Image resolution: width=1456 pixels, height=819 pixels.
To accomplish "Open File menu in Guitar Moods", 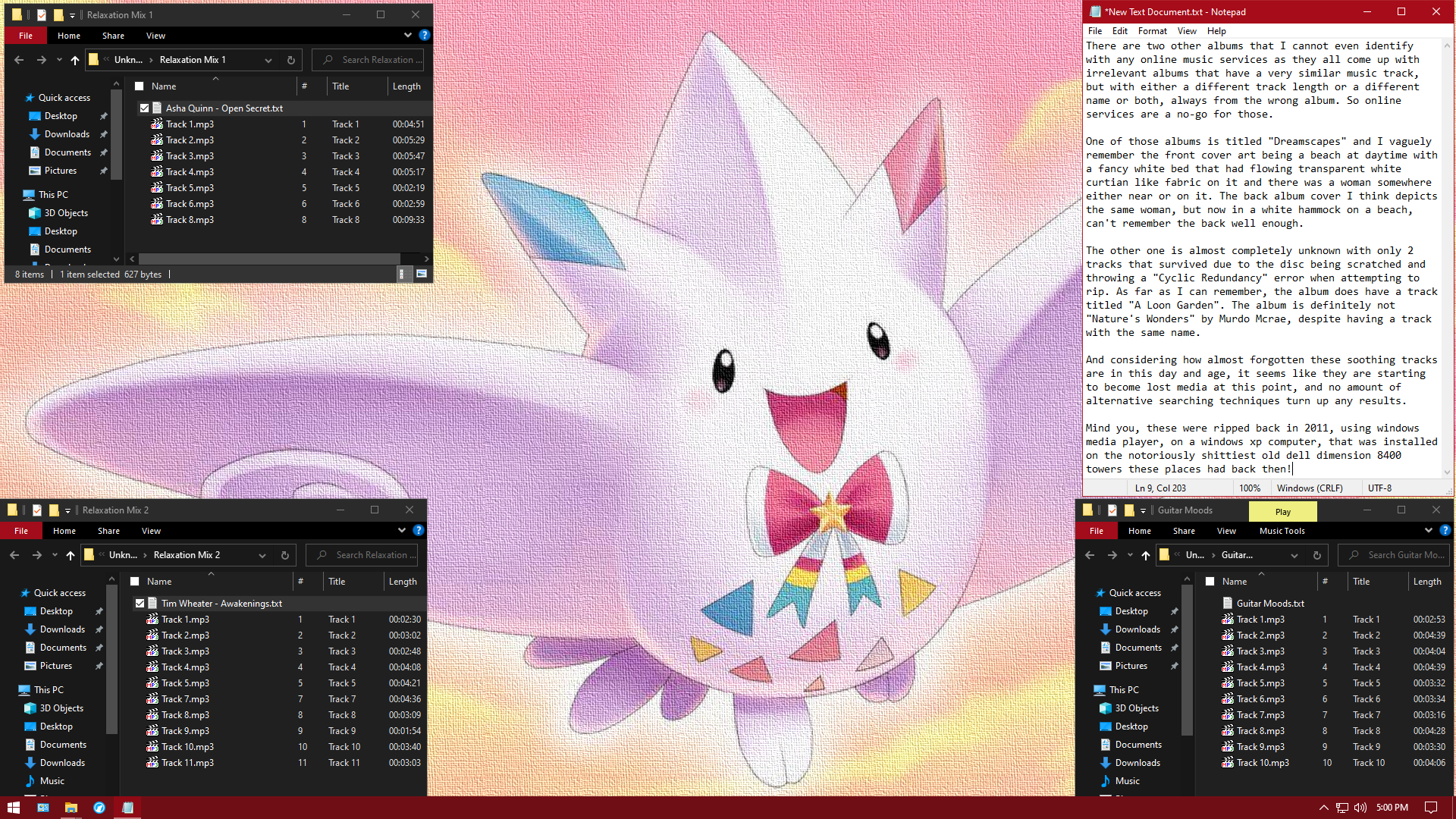I will pos(1097,531).
